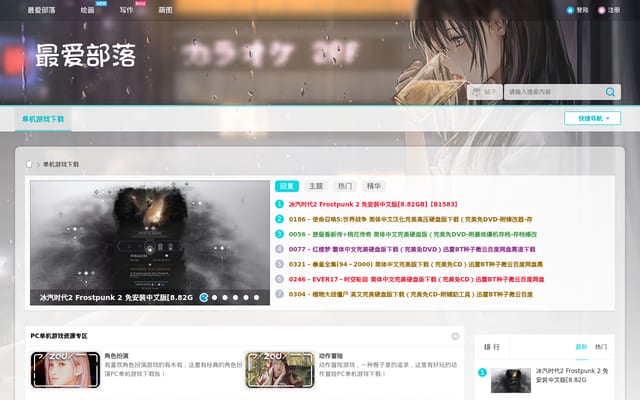640x400 pixels.
Task: Open 写作 in top navigation
Action: 127,10
